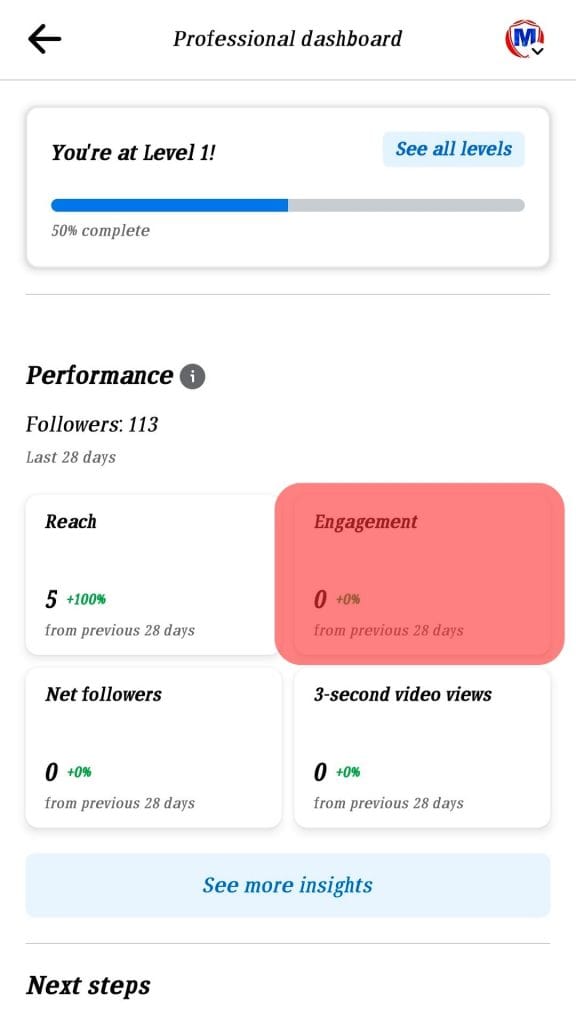Click the Next steps heading
576x1024 pixels.
(x=88, y=985)
